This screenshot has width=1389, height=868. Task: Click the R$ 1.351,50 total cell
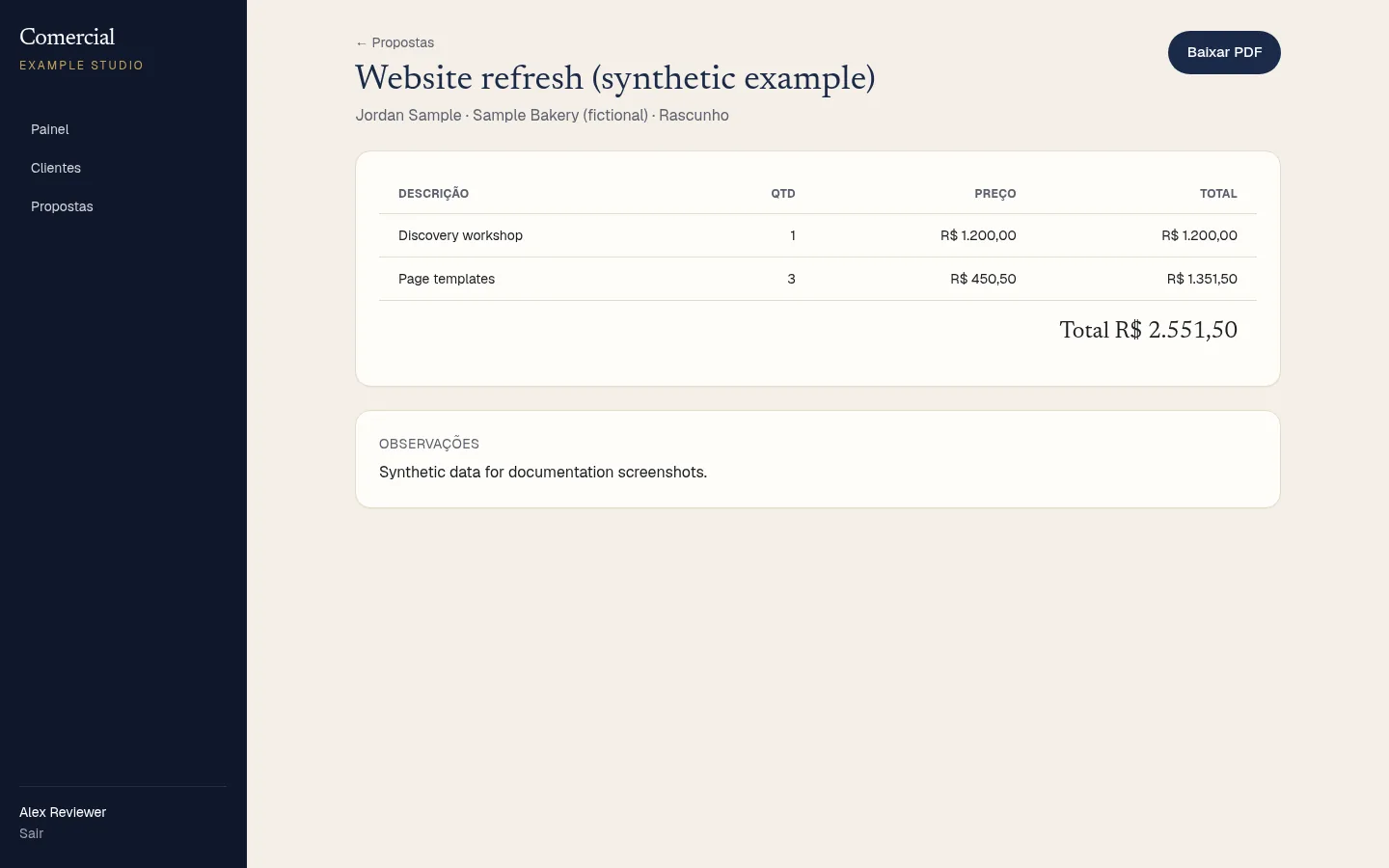point(1202,279)
